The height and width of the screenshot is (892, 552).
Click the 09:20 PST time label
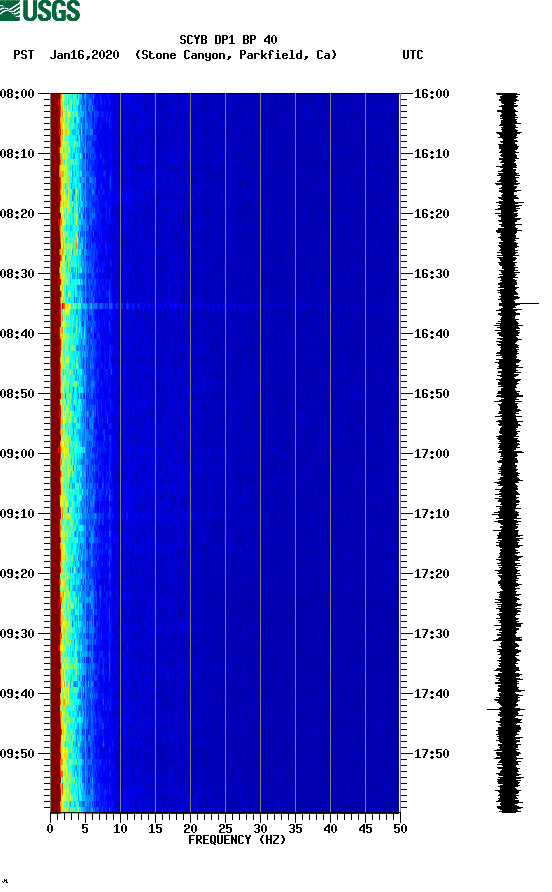point(17,574)
